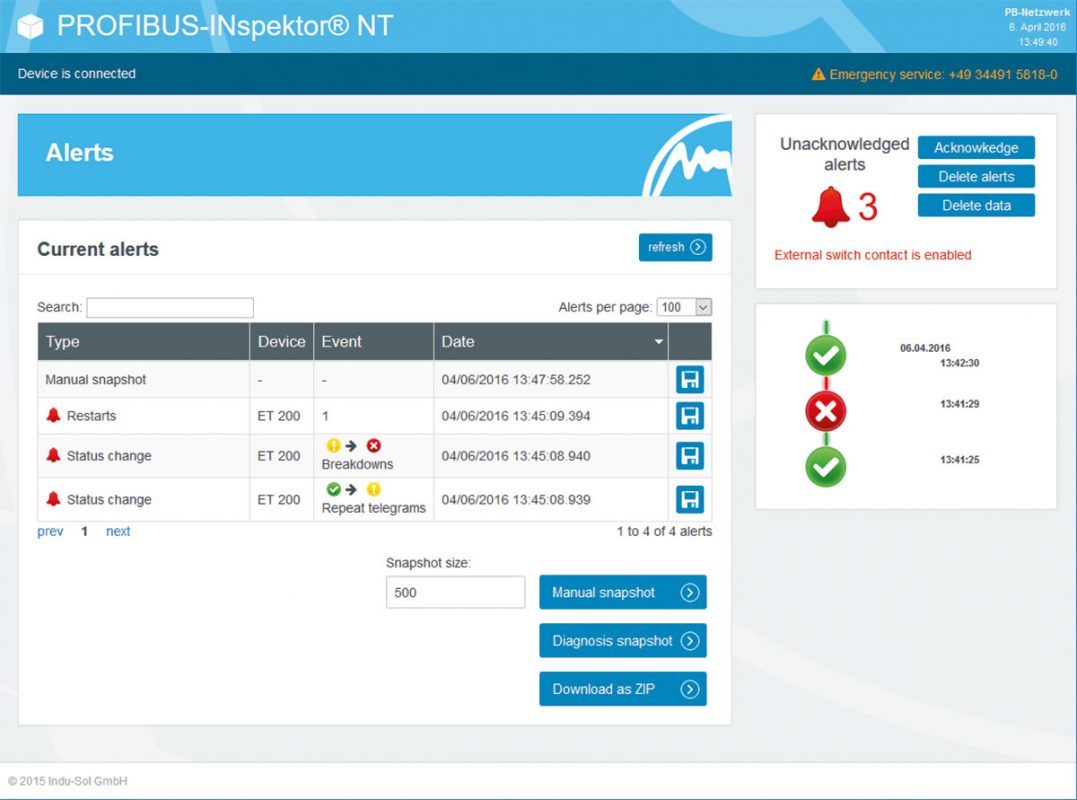Focus the Snapshot size input field
Screen dimensions: 1077x800
[x=455, y=592]
